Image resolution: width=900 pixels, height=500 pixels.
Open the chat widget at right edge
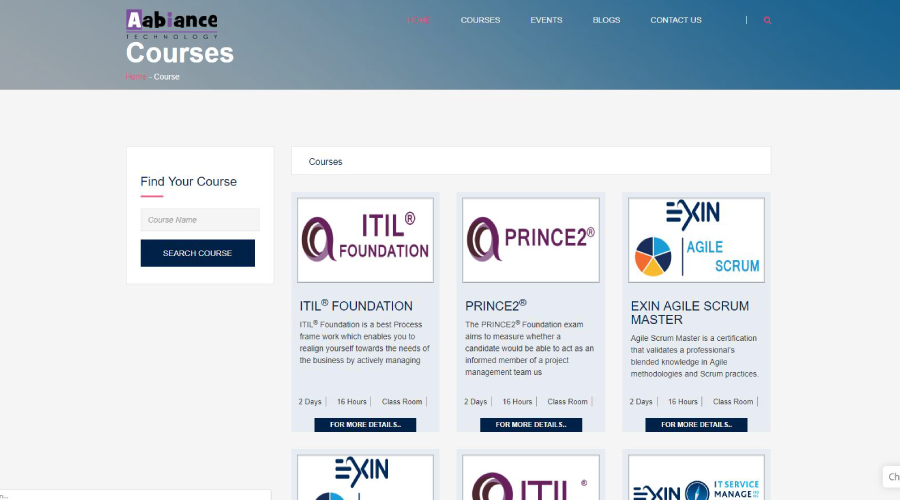click(x=891, y=476)
